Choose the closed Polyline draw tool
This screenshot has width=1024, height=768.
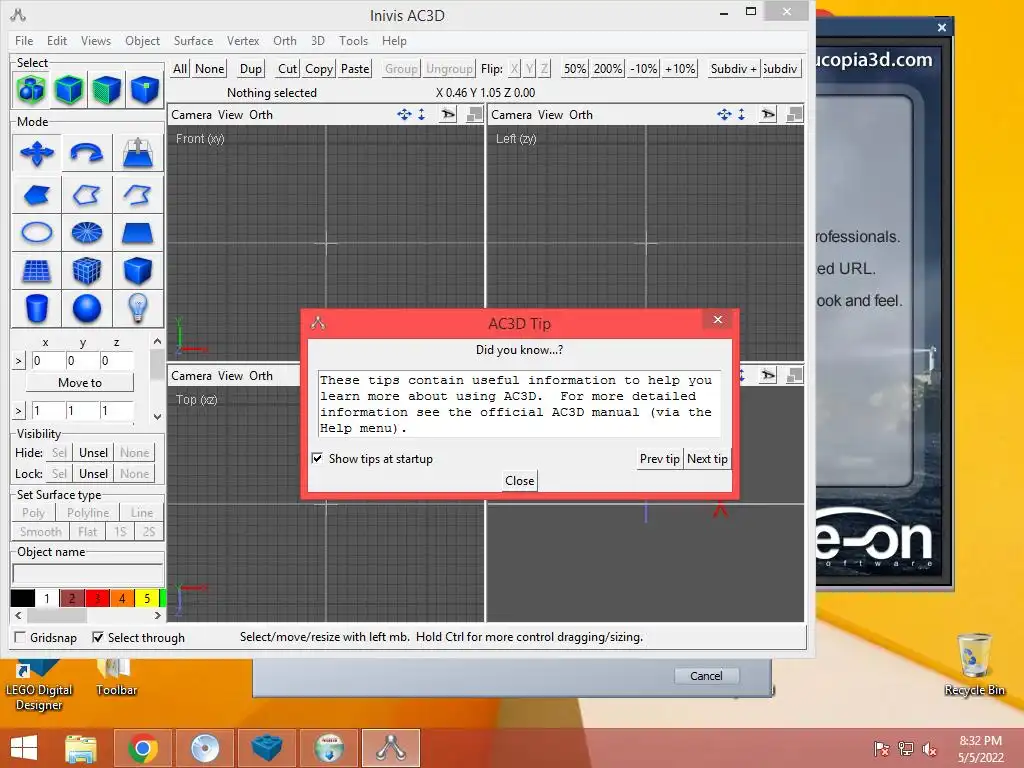87,194
